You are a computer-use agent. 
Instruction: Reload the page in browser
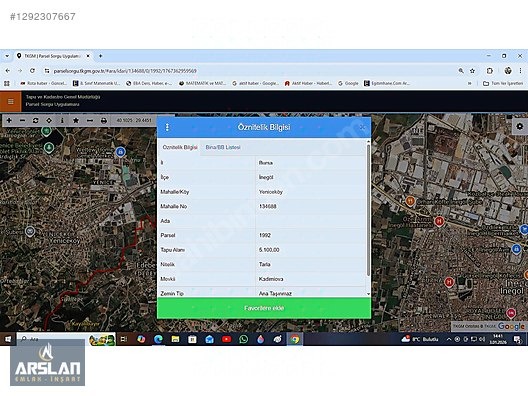[32, 71]
